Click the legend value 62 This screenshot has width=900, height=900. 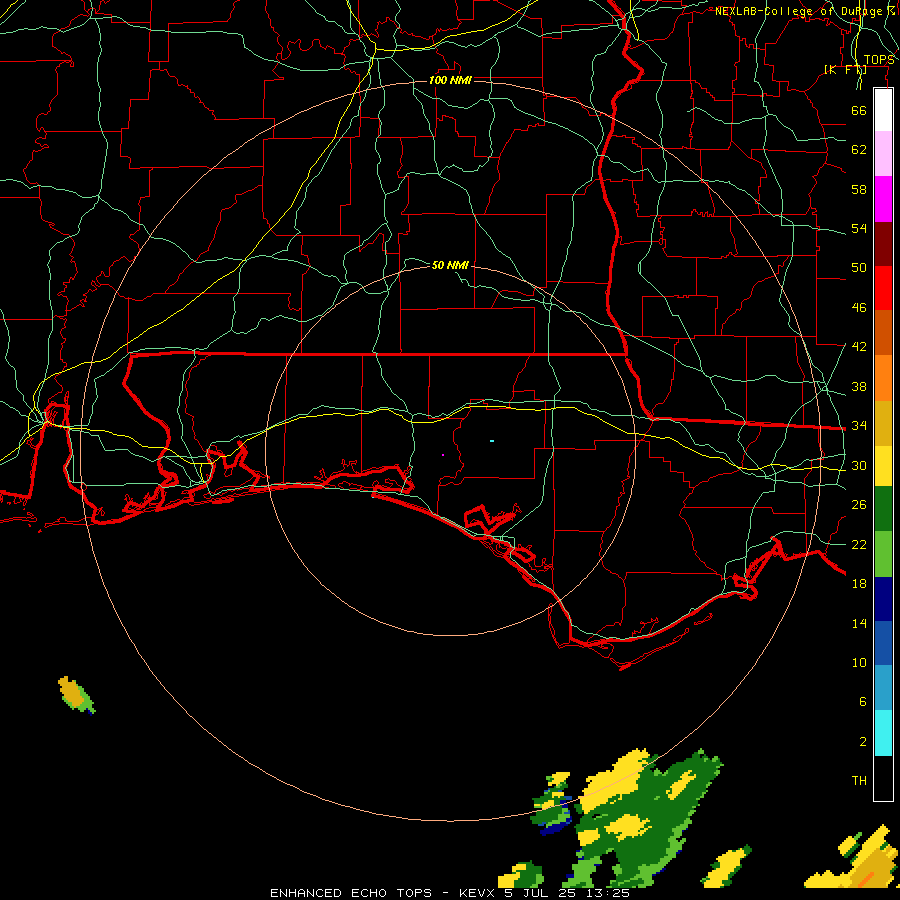tap(859, 150)
